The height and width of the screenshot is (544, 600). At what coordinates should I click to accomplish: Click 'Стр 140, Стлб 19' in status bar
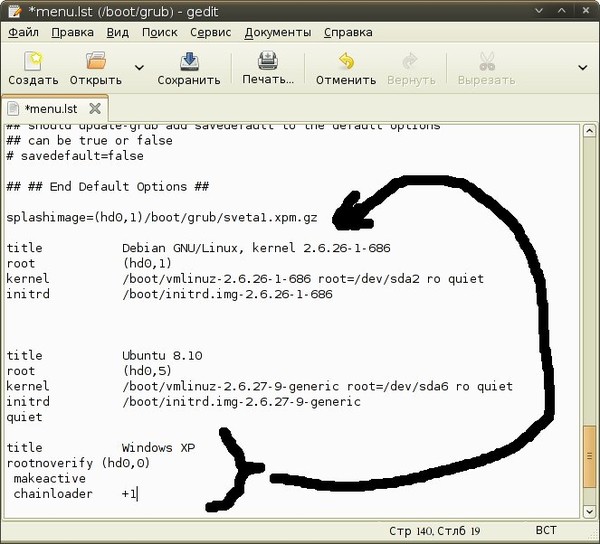(434, 531)
